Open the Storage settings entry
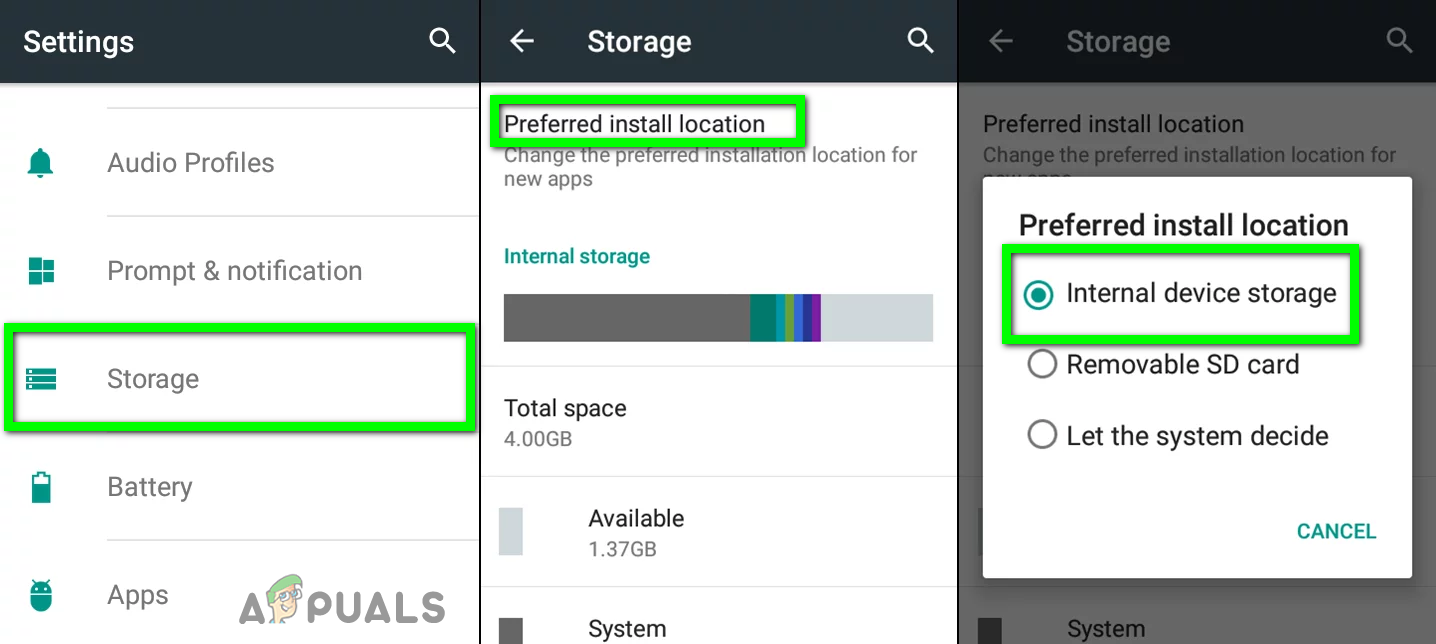The width and height of the screenshot is (1436, 644). tap(153, 379)
